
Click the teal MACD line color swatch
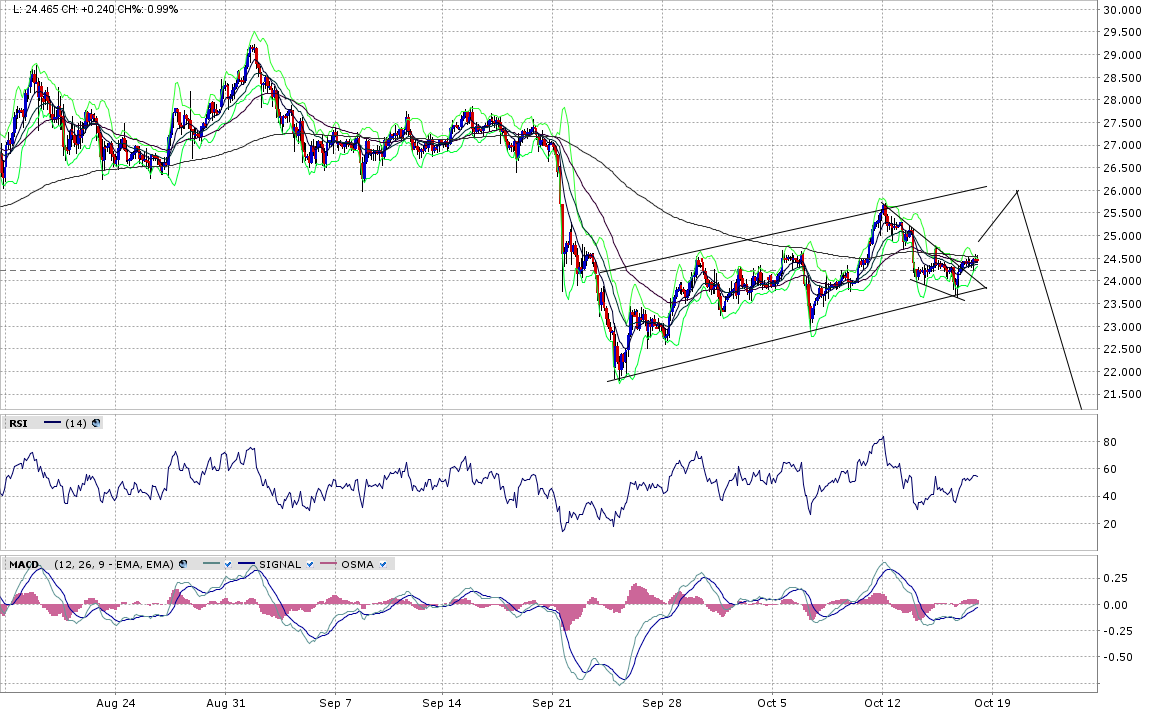(210, 564)
